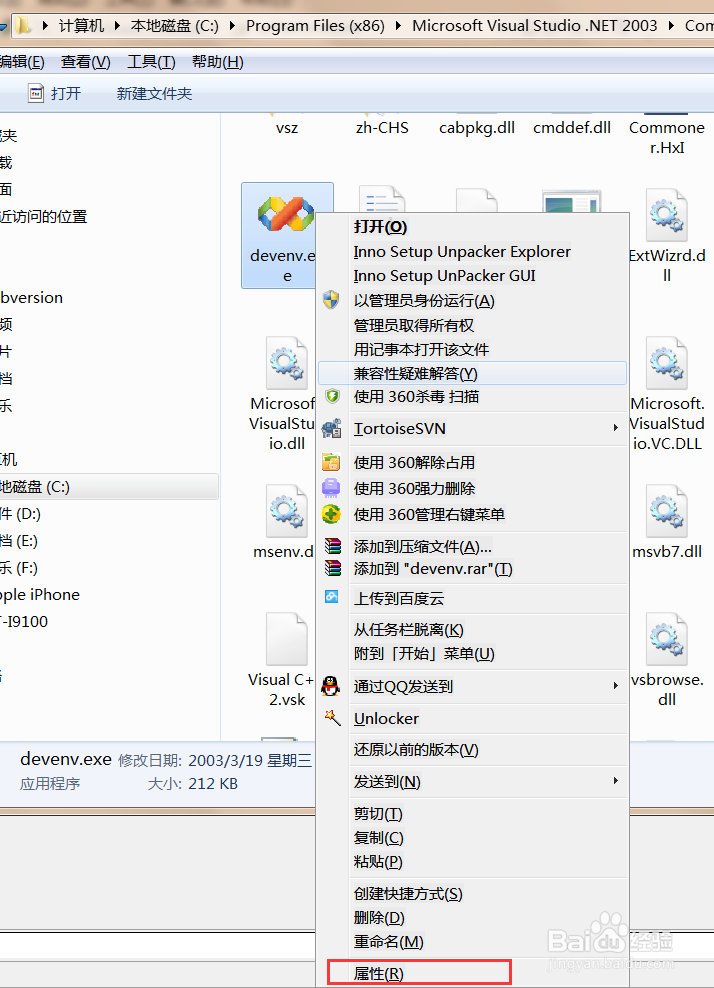Open the 编辑(E) menu
The image size is (714, 988).
pyautogui.click(x=22, y=62)
